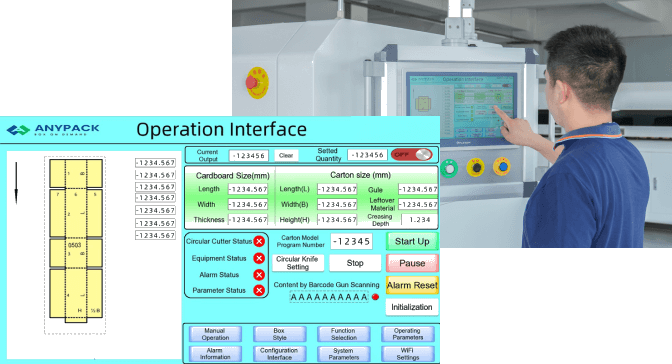Open the Alarm Information page
The height and width of the screenshot is (364, 672).
pos(215,354)
